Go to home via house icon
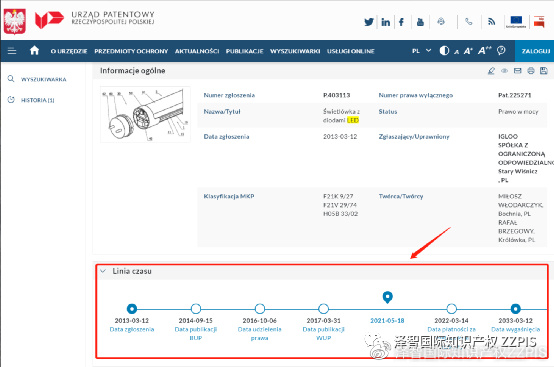Image resolution: width=554 pixels, height=367 pixels. [34, 51]
